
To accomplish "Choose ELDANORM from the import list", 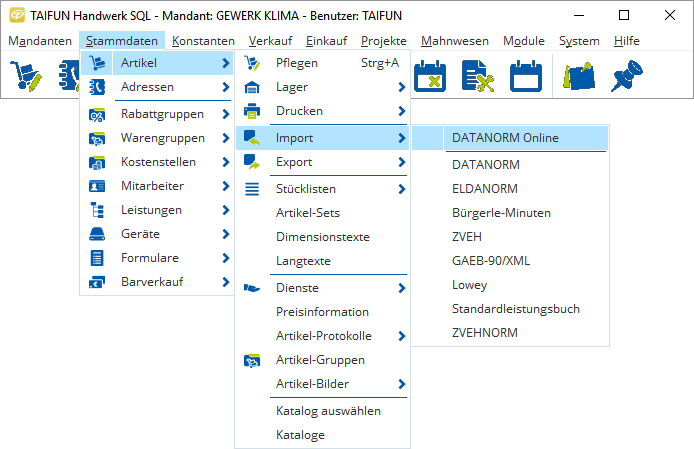I will coord(484,189).
